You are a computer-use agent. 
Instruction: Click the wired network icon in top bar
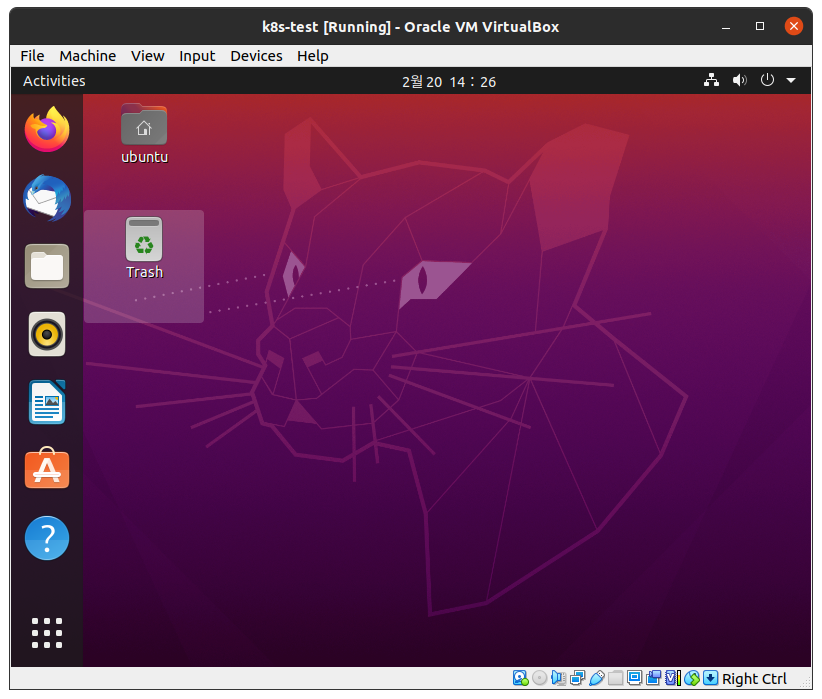(711, 80)
